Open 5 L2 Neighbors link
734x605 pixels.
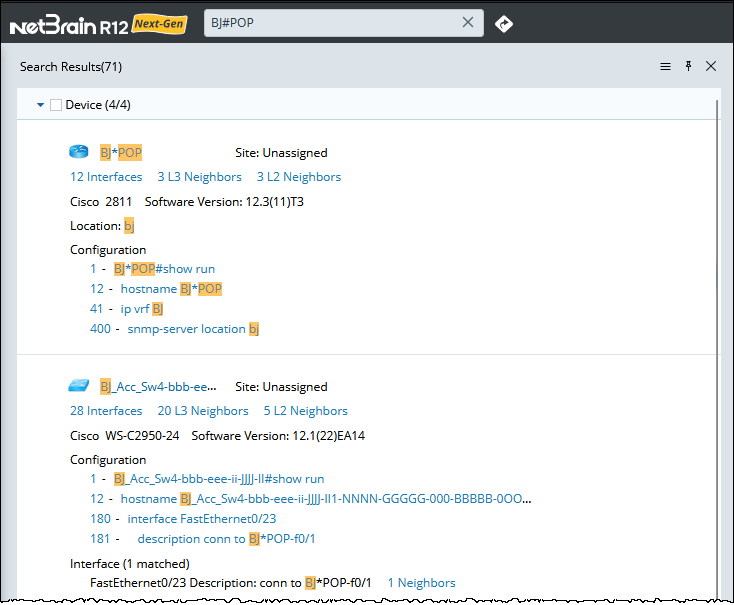[x=305, y=411]
